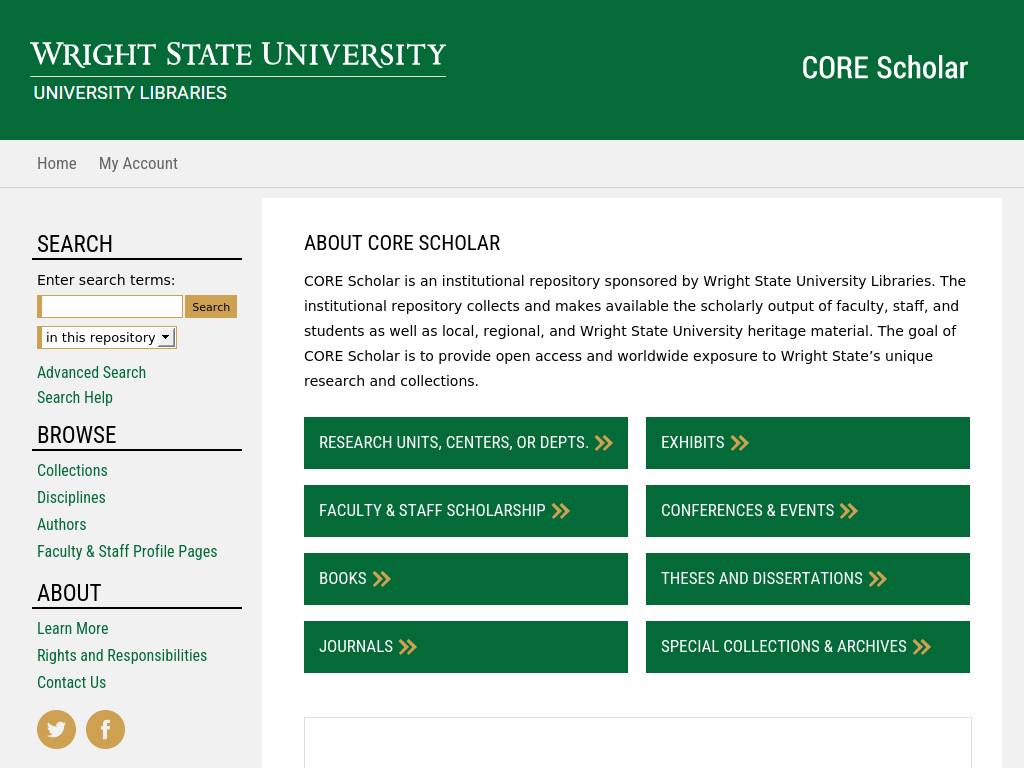The image size is (1024, 768).
Task: Click the chevron arrows beside Journals
Action: (407, 647)
